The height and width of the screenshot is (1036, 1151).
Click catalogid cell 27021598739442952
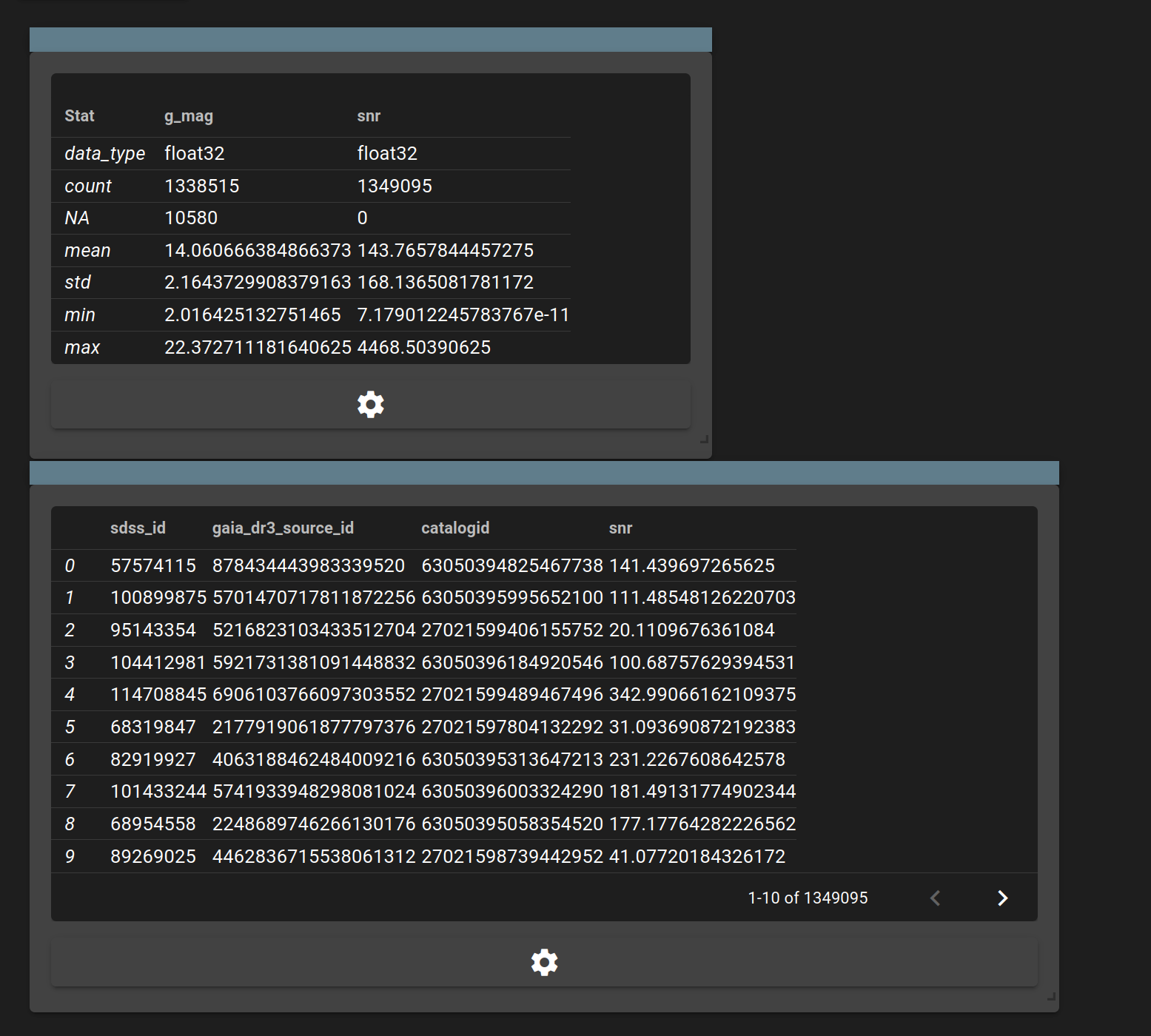[x=512, y=856]
